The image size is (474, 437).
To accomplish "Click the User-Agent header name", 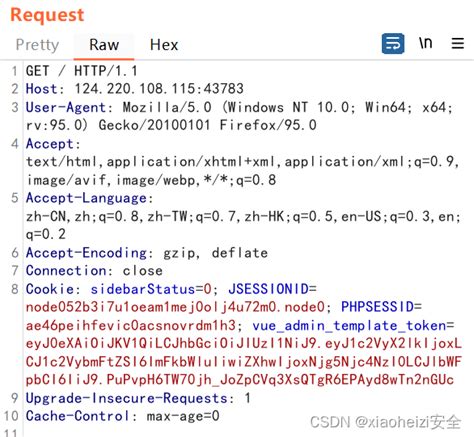I will tap(66, 107).
